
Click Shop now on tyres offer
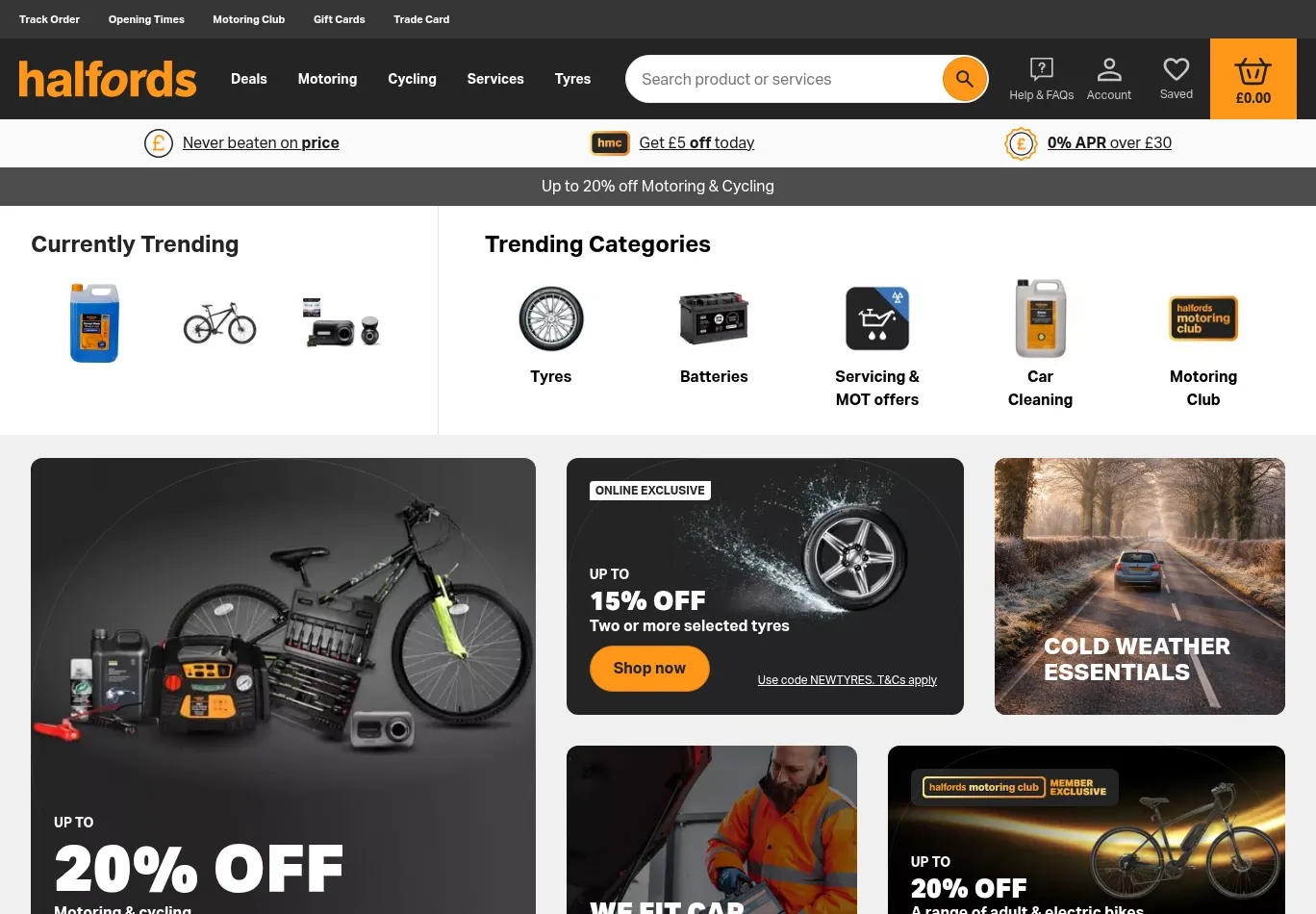click(x=649, y=668)
